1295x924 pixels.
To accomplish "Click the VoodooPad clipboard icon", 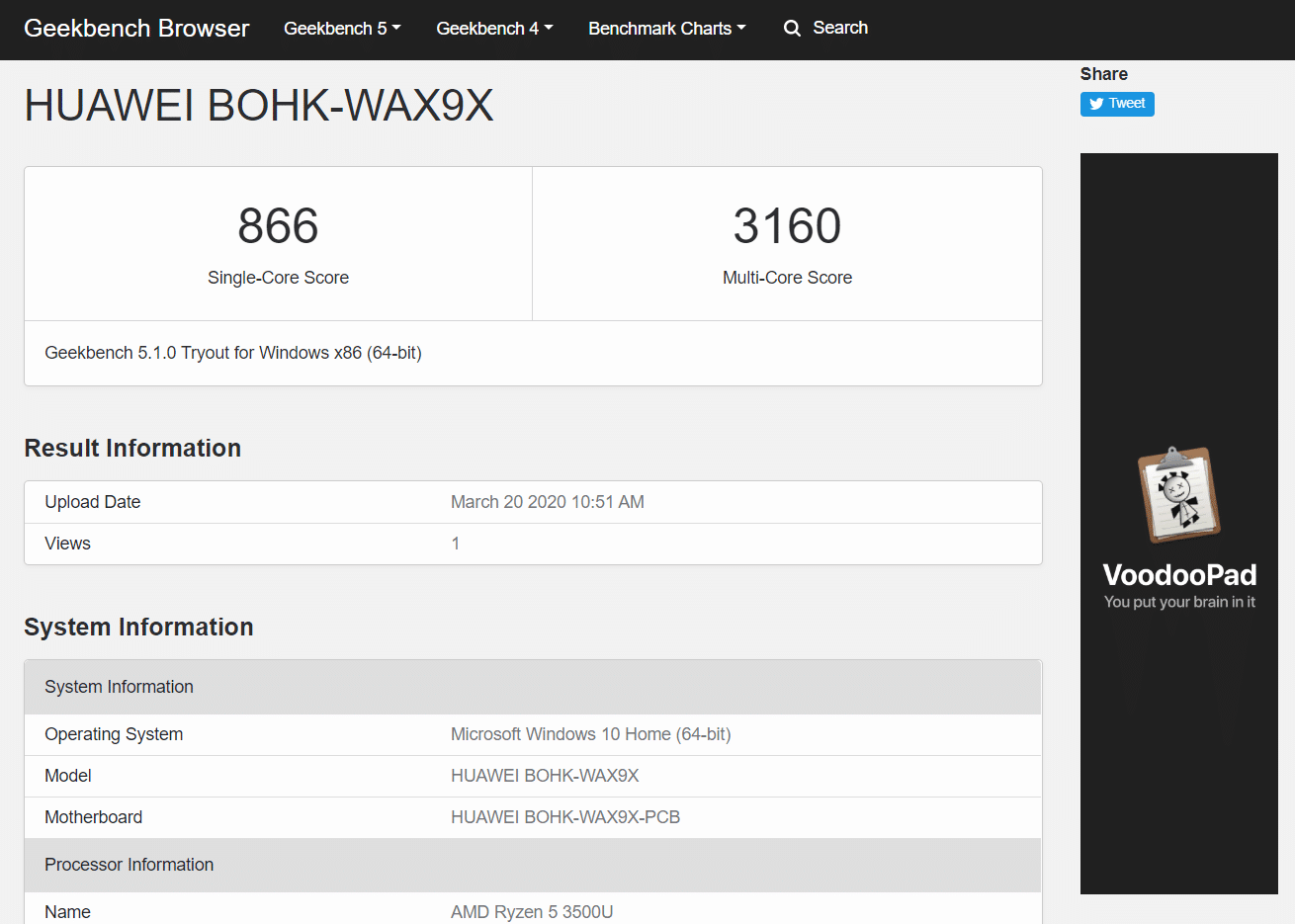I will (1178, 495).
